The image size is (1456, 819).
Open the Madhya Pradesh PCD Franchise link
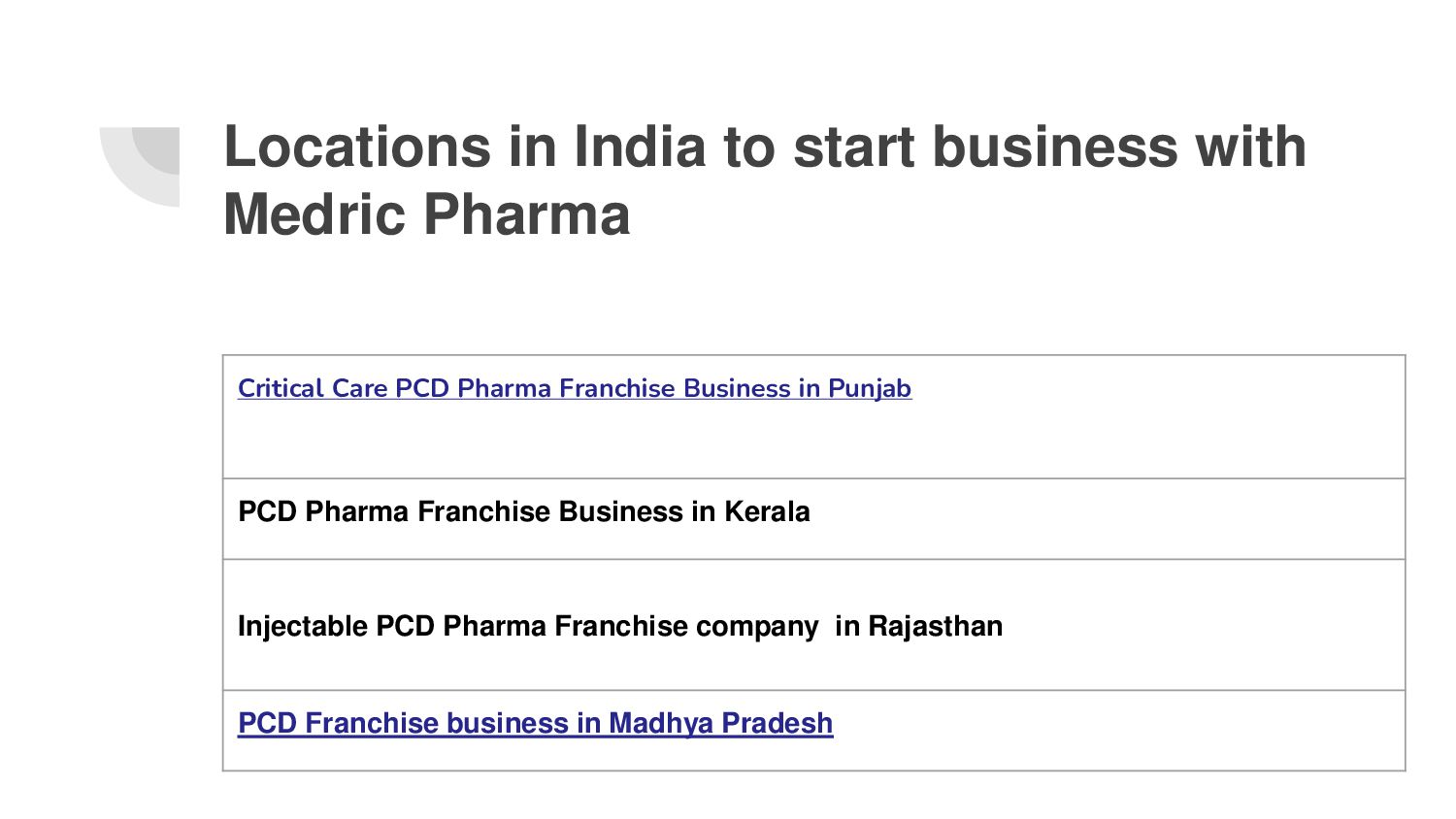point(535,723)
